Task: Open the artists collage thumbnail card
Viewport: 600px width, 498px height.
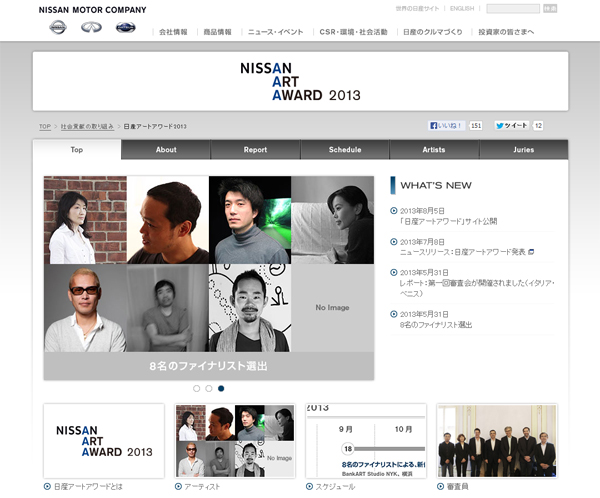Action: 235,441
